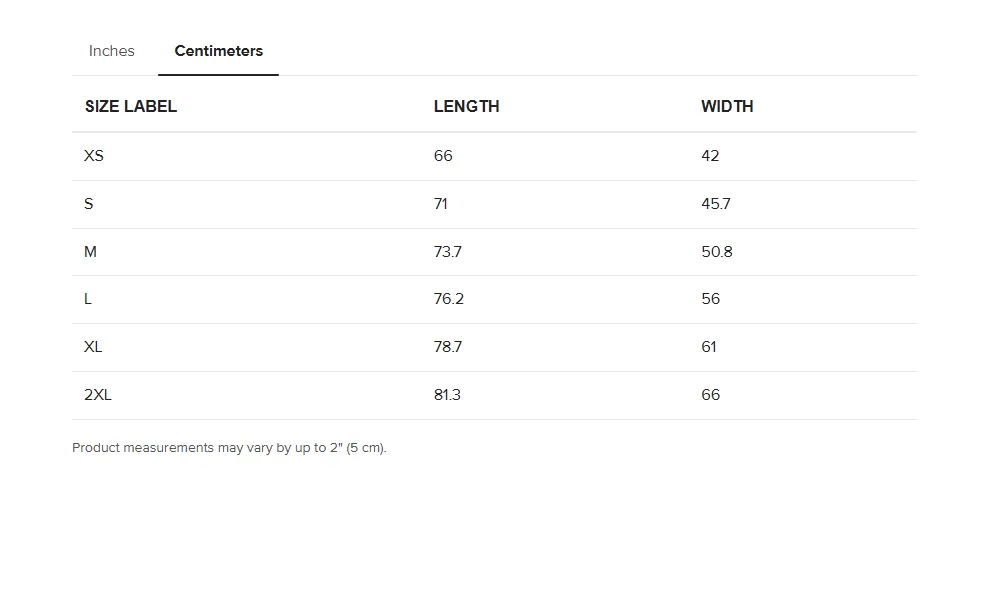The width and height of the screenshot is (1000, 600).
Task: Click the S size label row
Action: 89,204
